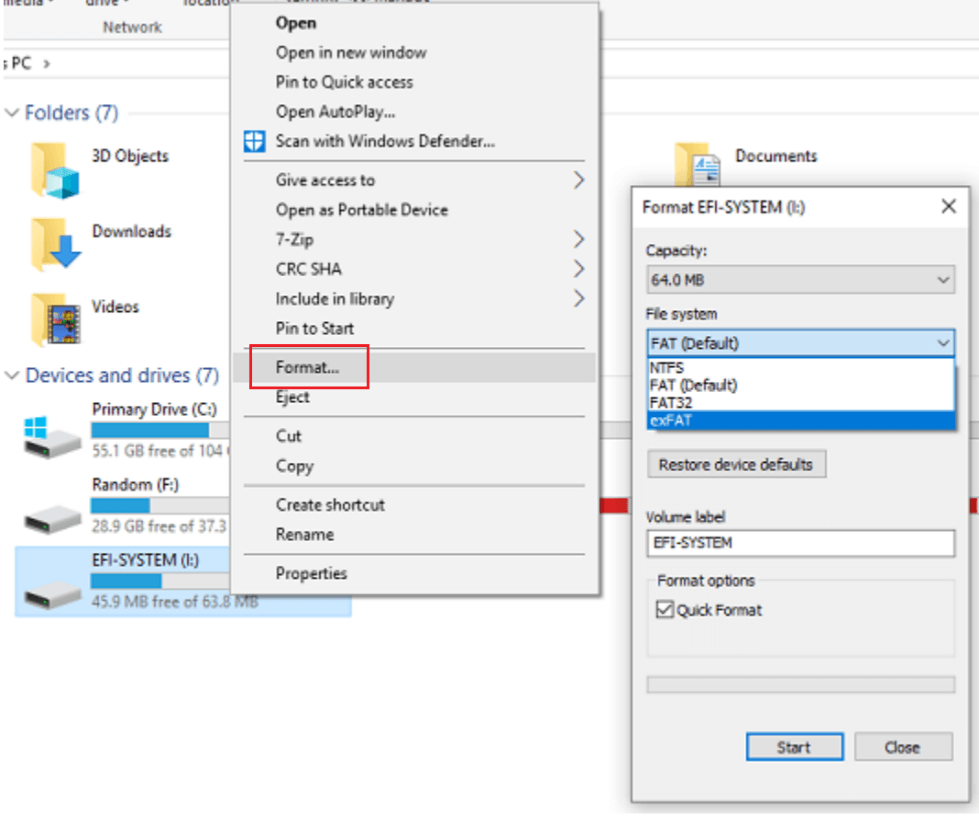The width and height of the screenshot is (979, 819).
Task: Click the Restore device defaults button
Action: pos(737,463)
